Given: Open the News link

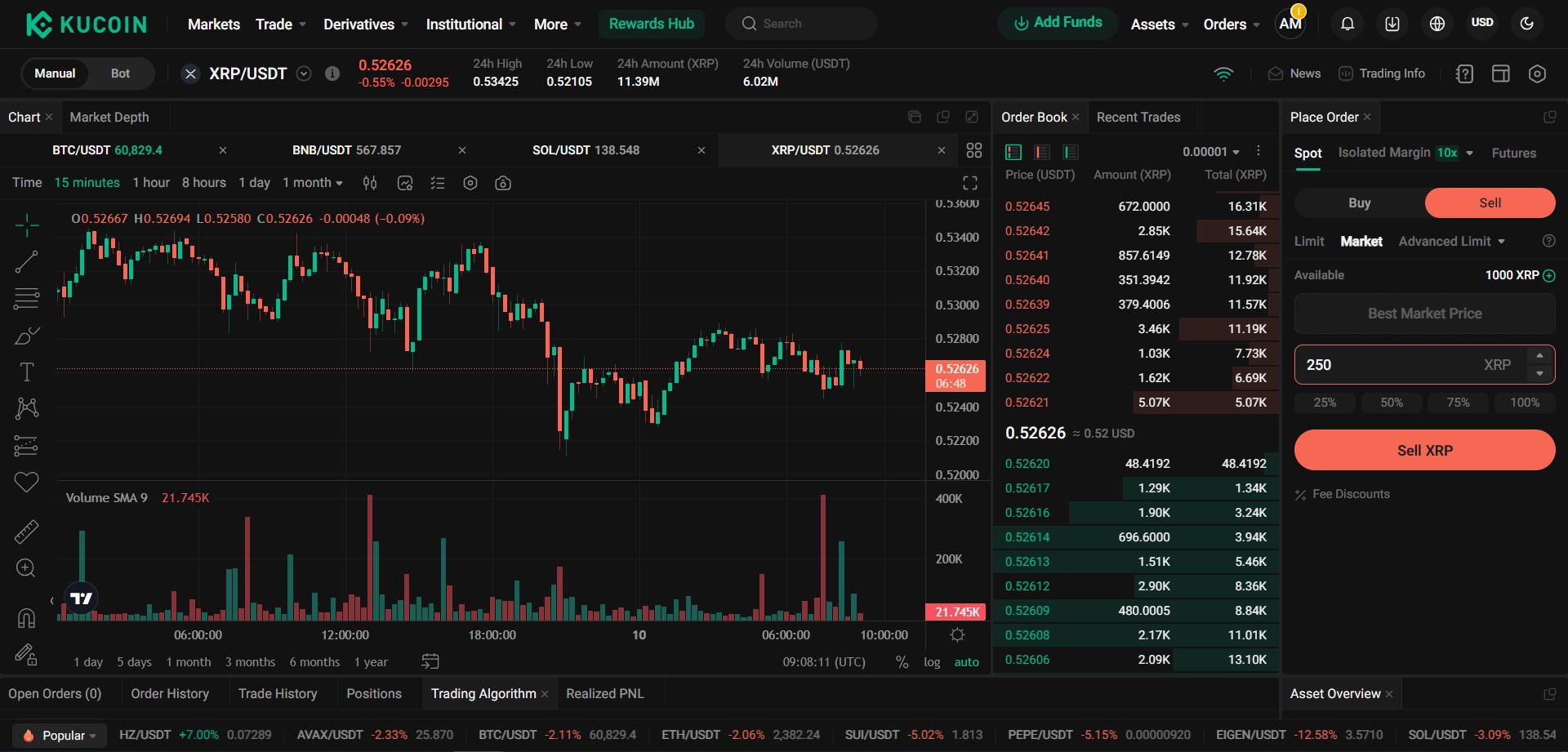Looking at the screenshot, I should click(x=1294, y=73).
